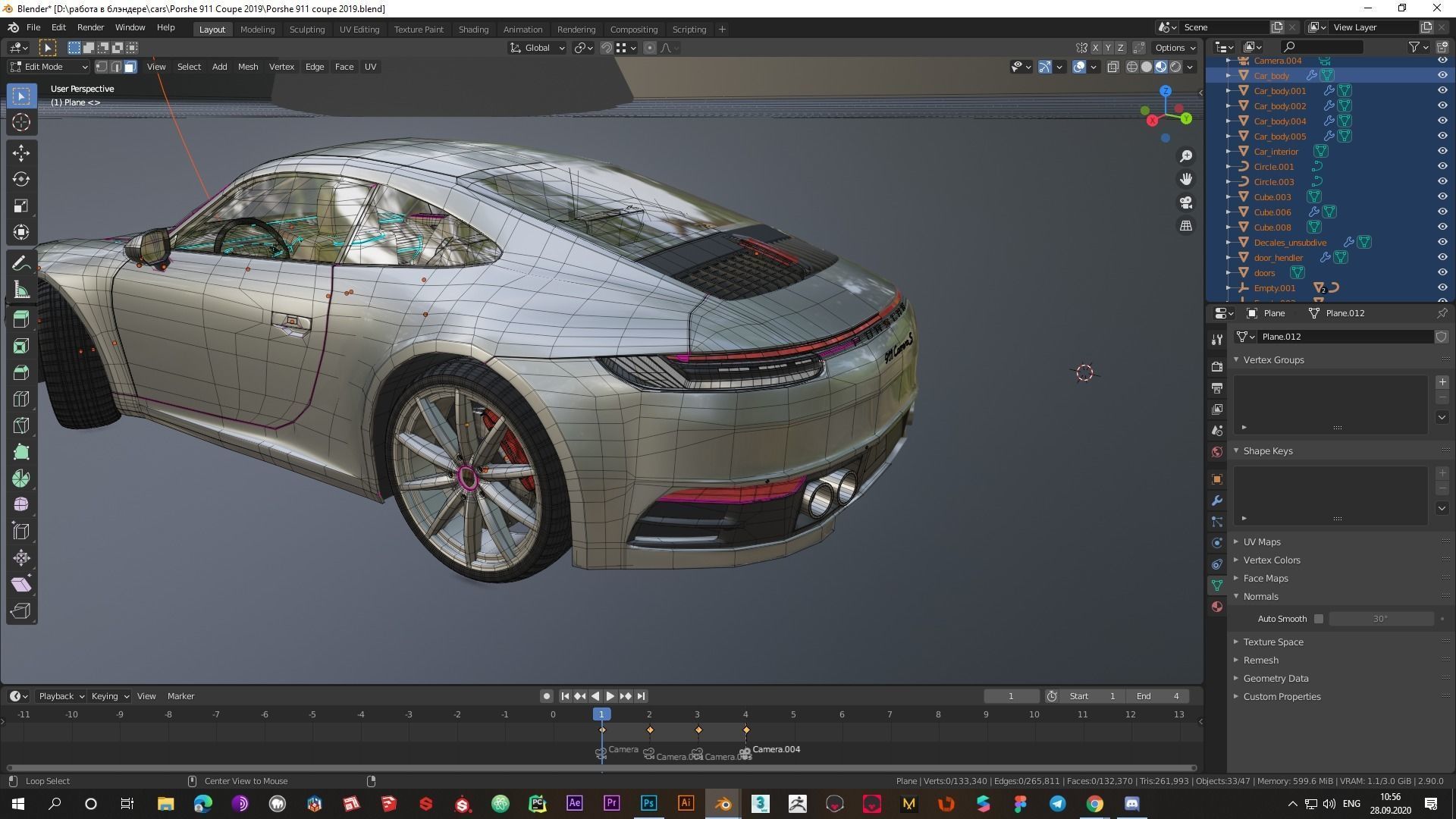The height and width of the screenshot is (819, 1456).
Task: Switch to UV Editing workspace tab
Action: tap(359, 30)
